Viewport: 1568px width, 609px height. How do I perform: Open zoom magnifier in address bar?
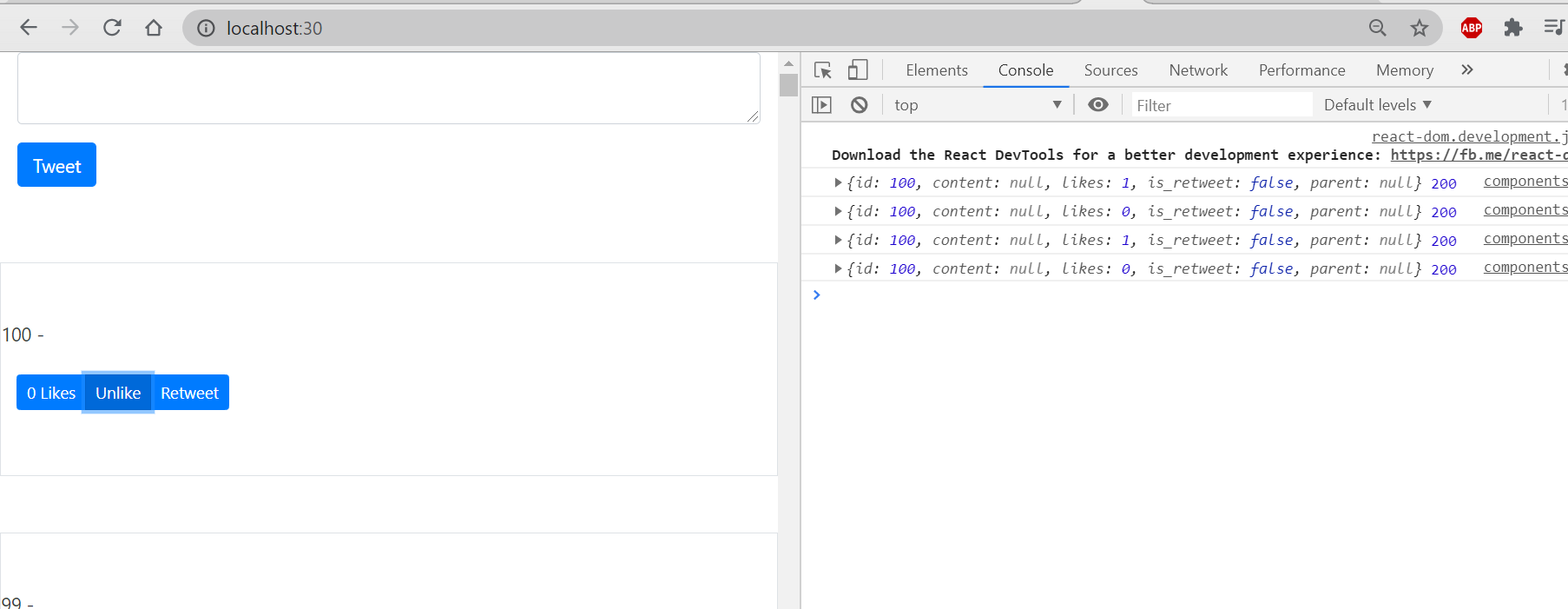pos(1378,28)
